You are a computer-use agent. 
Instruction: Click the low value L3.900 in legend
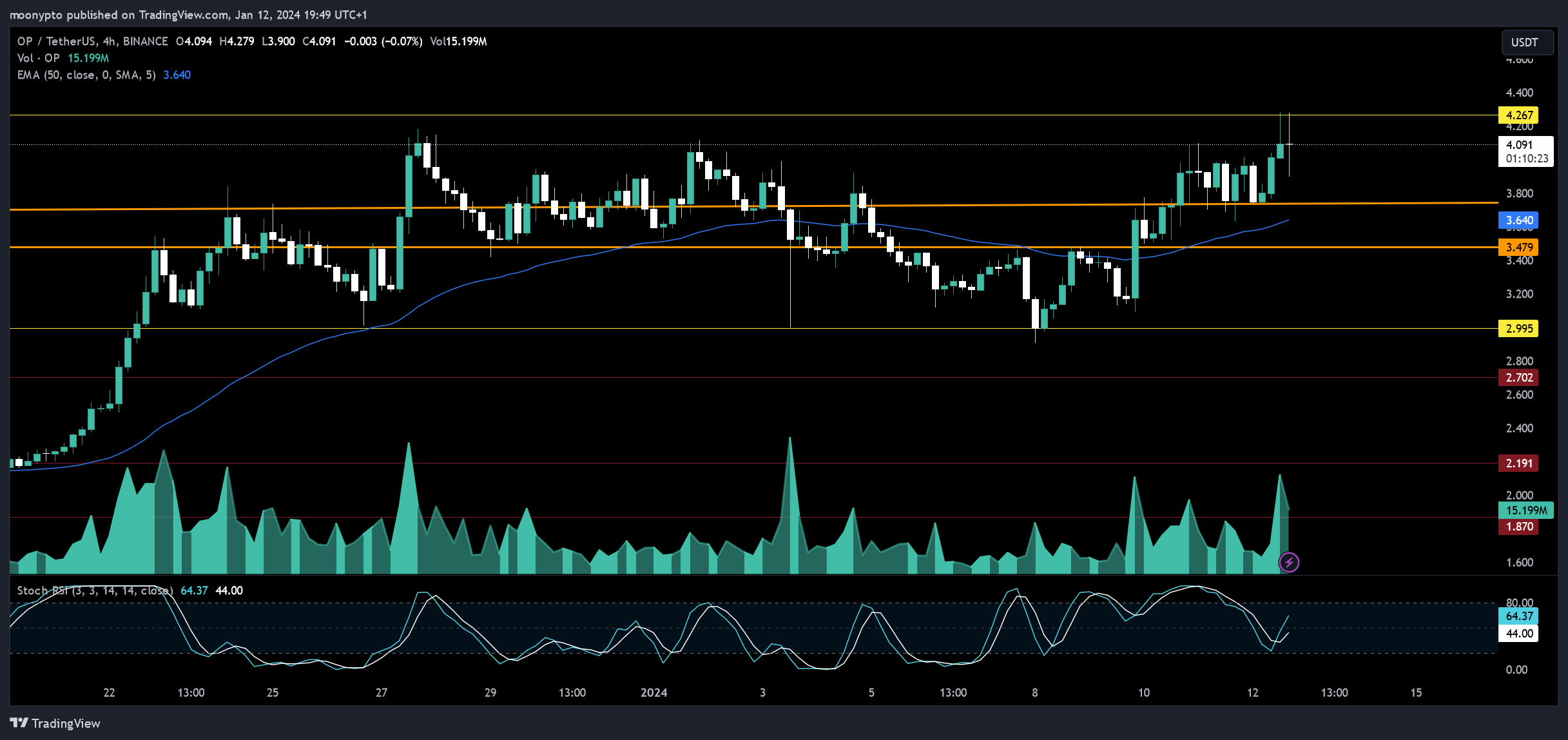click(278, 41)
